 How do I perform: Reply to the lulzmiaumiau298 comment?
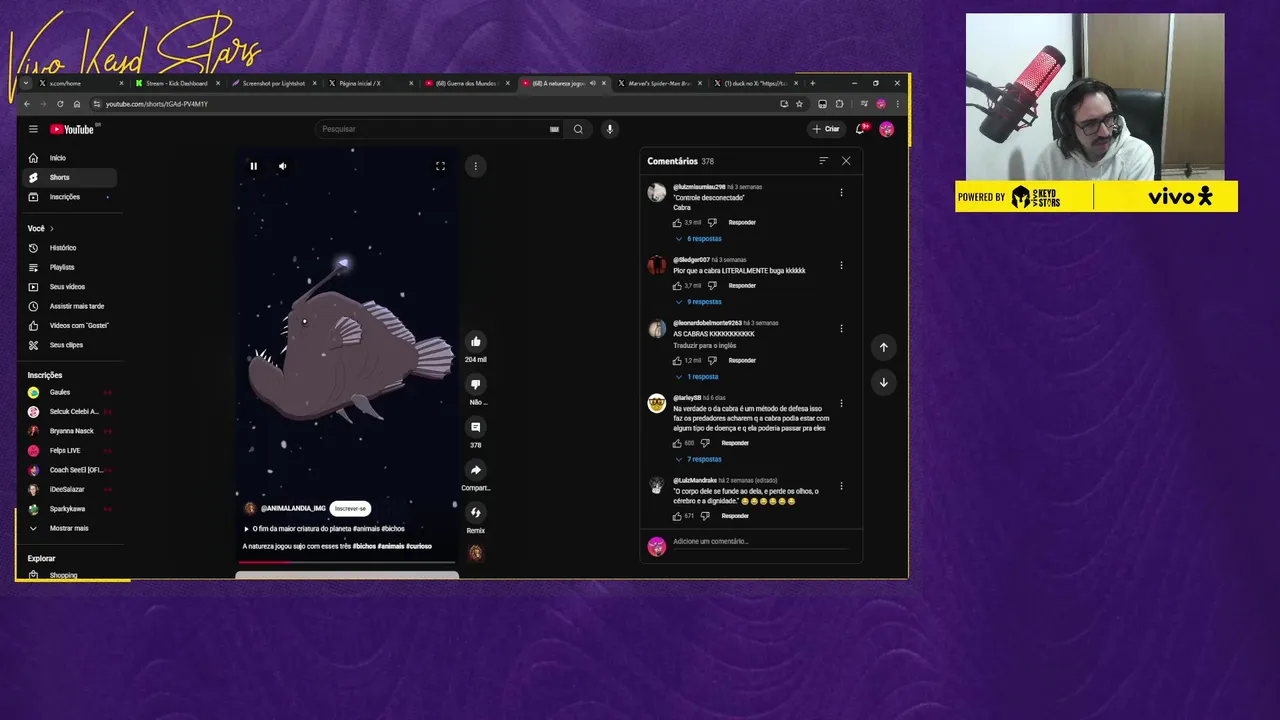point(742,222)
